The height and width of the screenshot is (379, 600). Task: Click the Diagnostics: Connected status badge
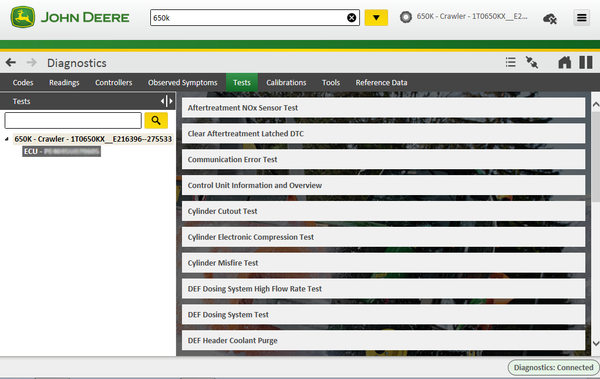[x=553, y=368]
